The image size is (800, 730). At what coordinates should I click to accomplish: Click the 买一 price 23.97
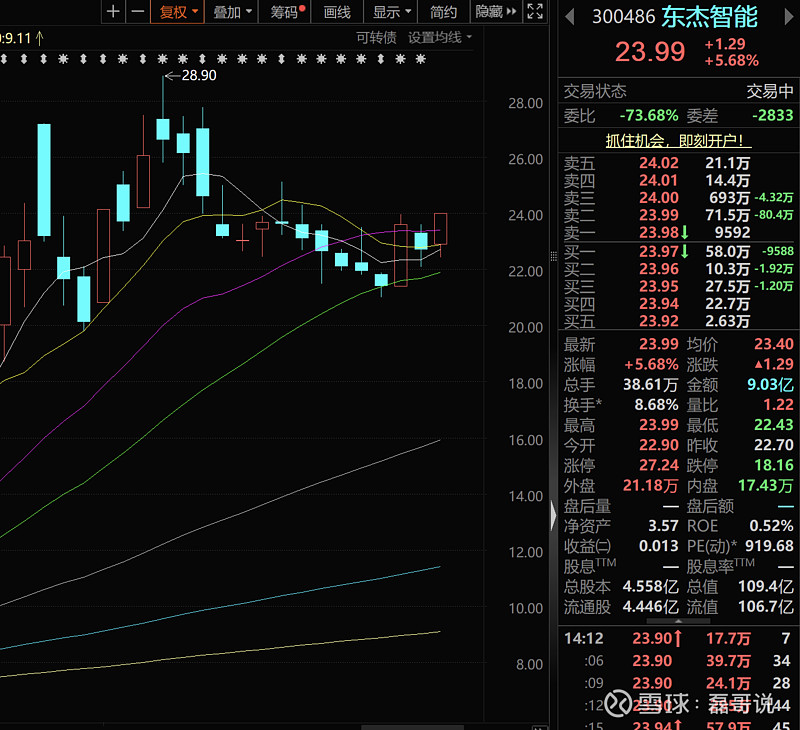point(659,251)
